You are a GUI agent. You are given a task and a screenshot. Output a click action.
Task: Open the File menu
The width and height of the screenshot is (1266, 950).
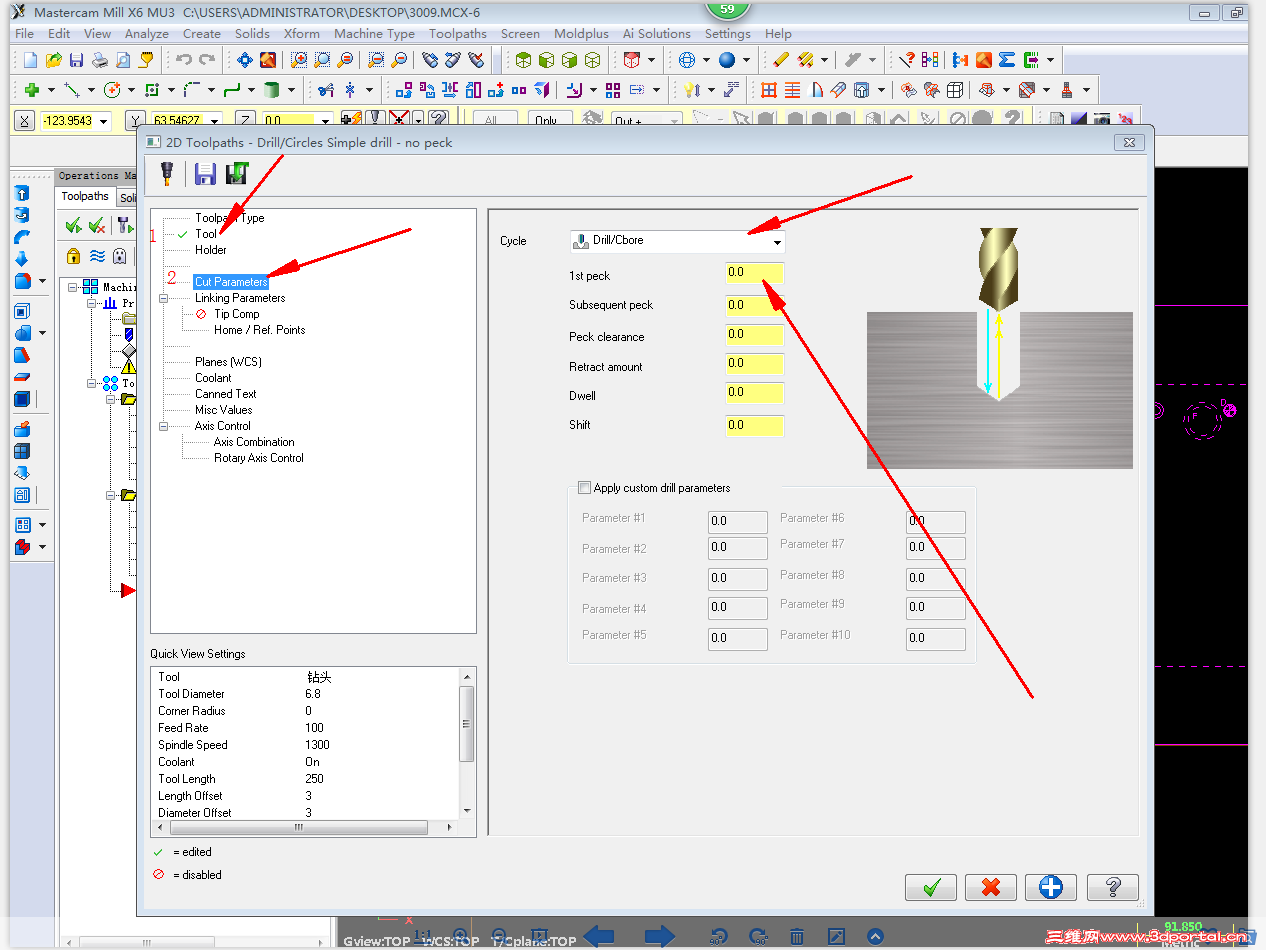coord(25,33)
